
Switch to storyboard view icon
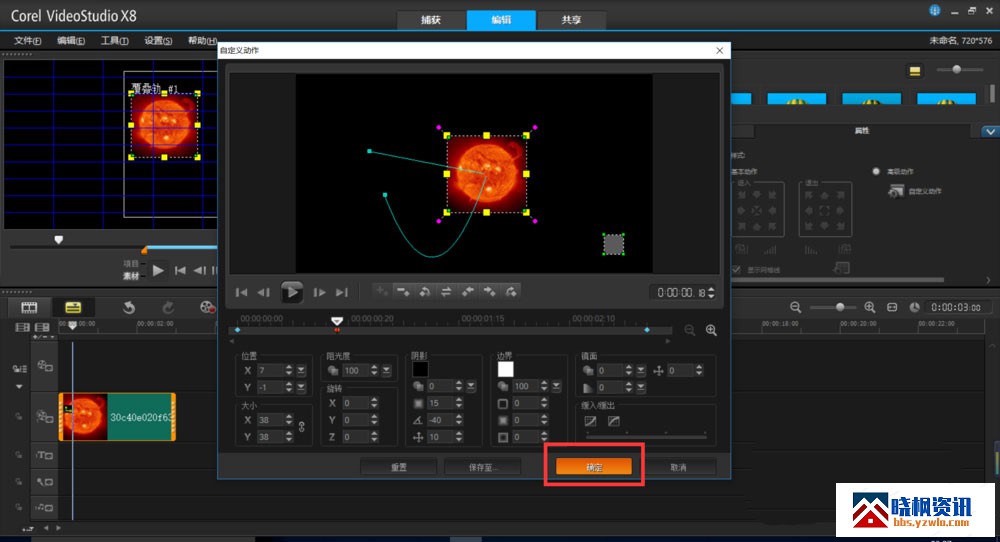(x=29, y=307)
